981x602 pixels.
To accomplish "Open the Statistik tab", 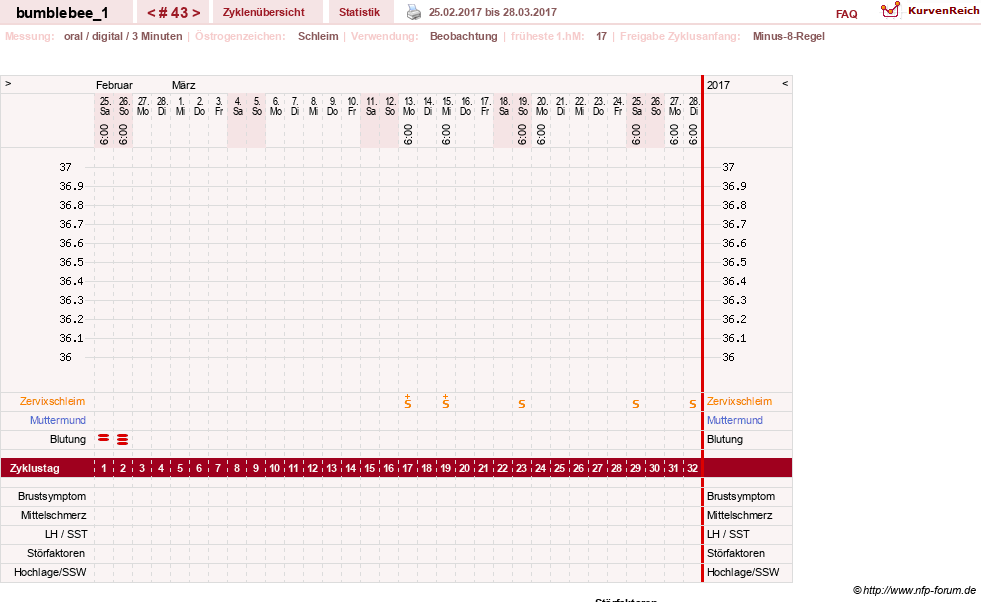I will (359, 13).
